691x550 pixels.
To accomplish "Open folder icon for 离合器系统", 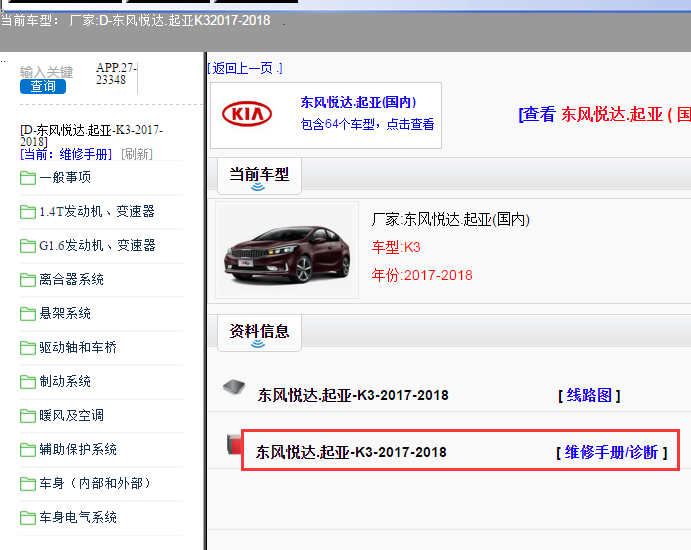I will (x=28, y=280).
